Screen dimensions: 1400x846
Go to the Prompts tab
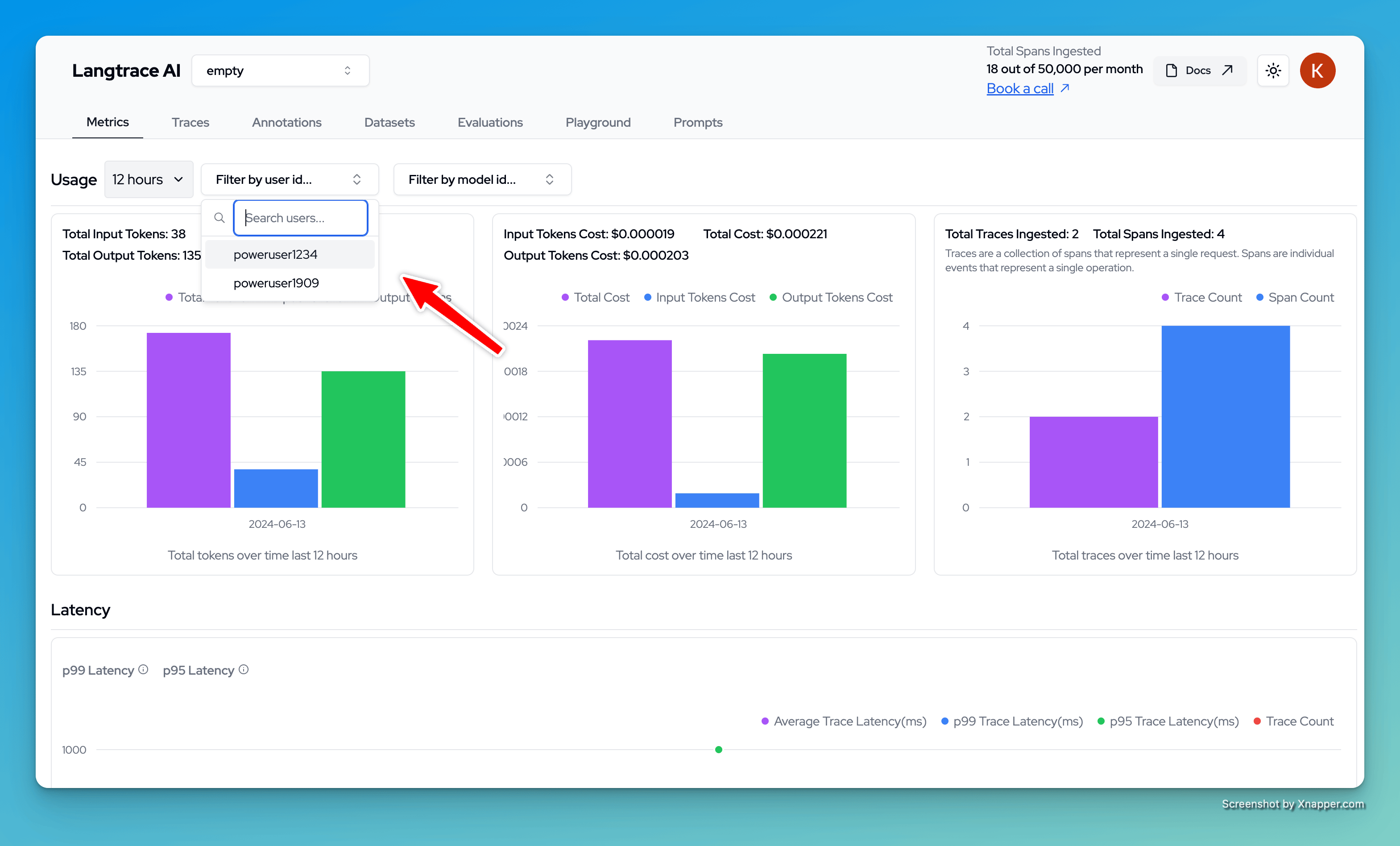[698, 122]
